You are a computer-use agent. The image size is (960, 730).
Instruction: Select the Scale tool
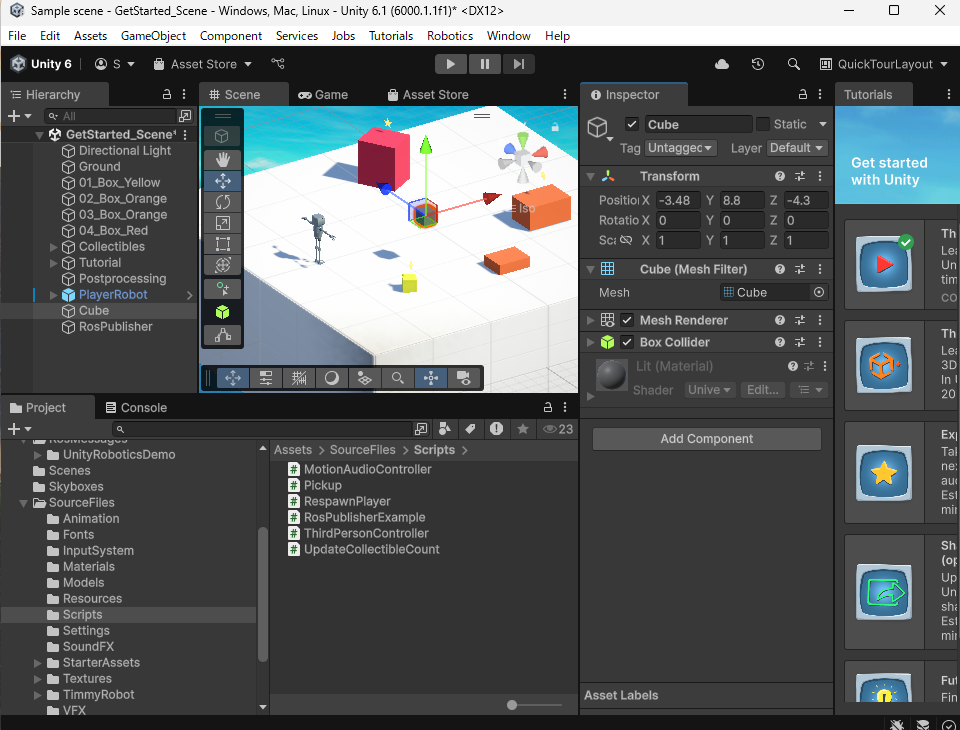(223, 223)
